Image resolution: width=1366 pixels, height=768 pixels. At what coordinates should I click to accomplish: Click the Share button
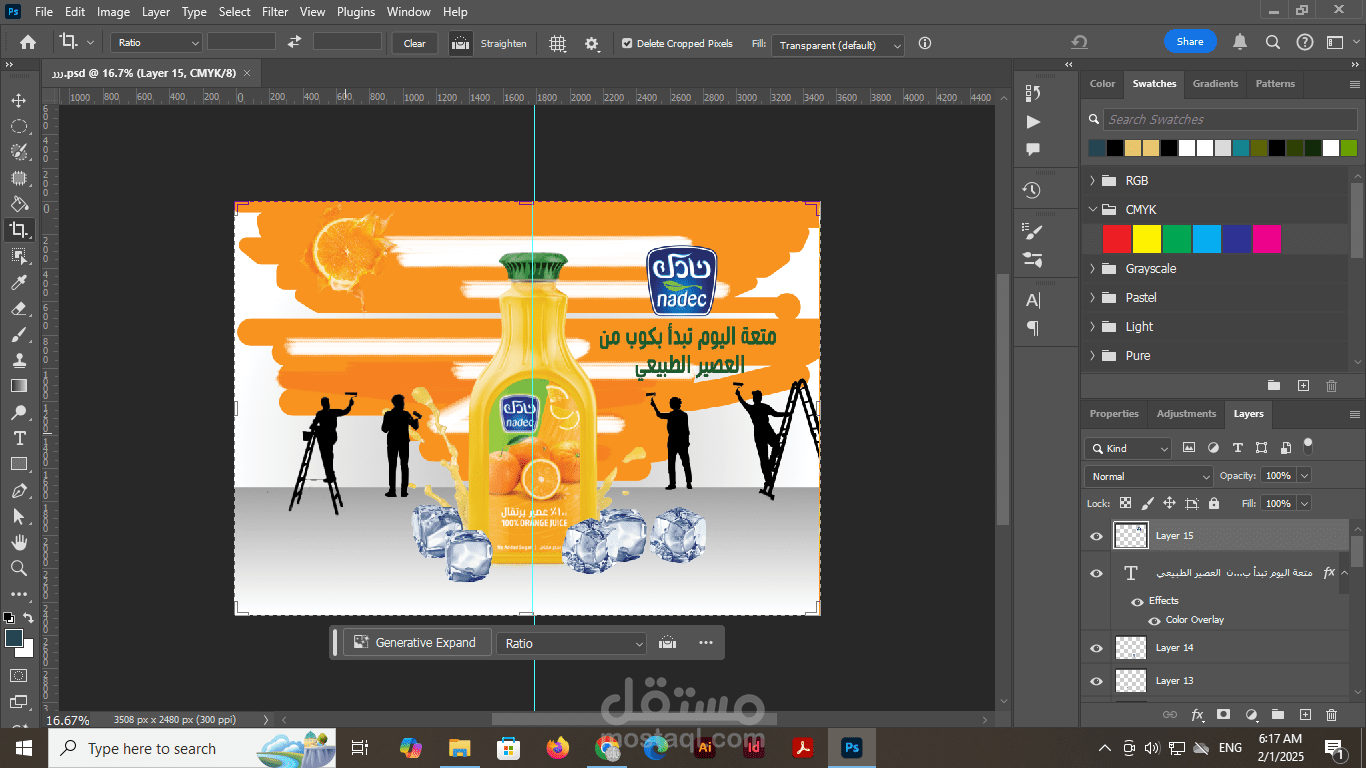[1190, 42]
